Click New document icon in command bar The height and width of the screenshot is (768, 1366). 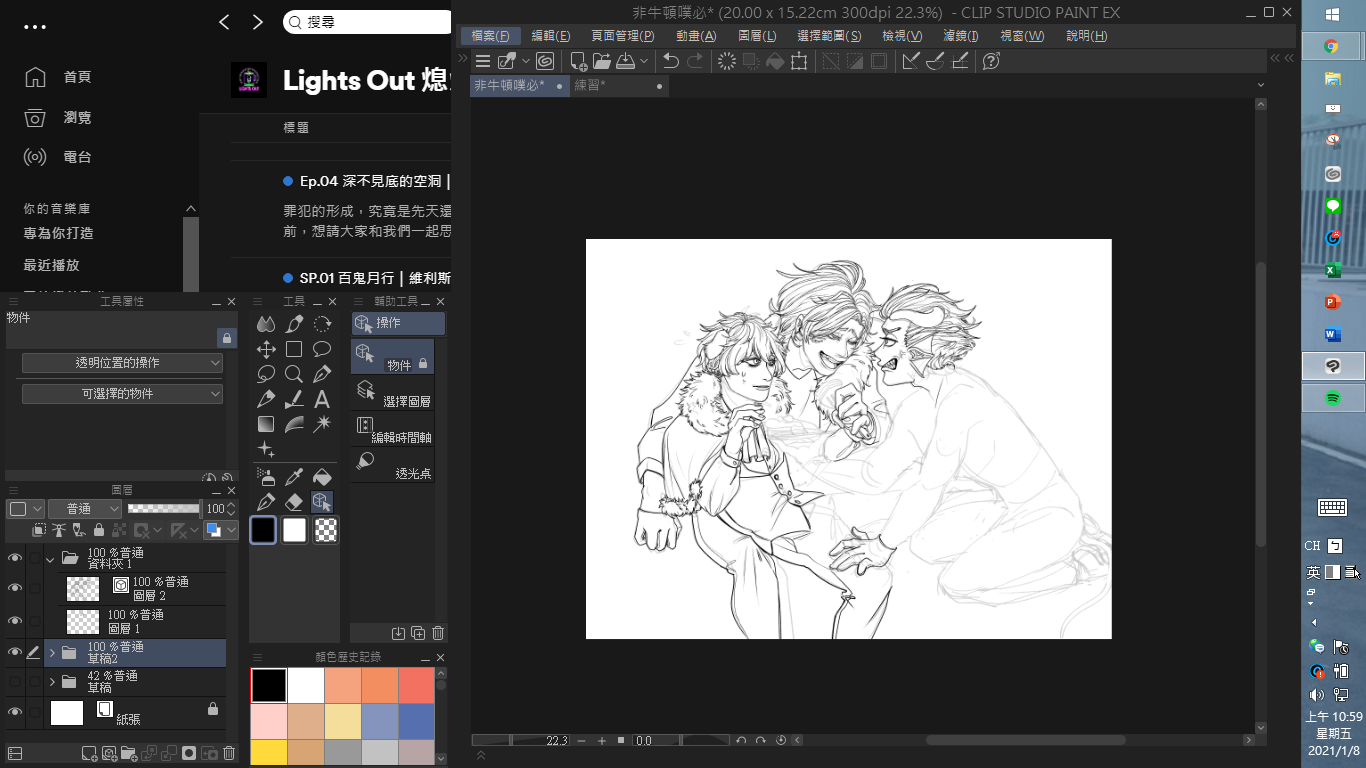(578, 61)
